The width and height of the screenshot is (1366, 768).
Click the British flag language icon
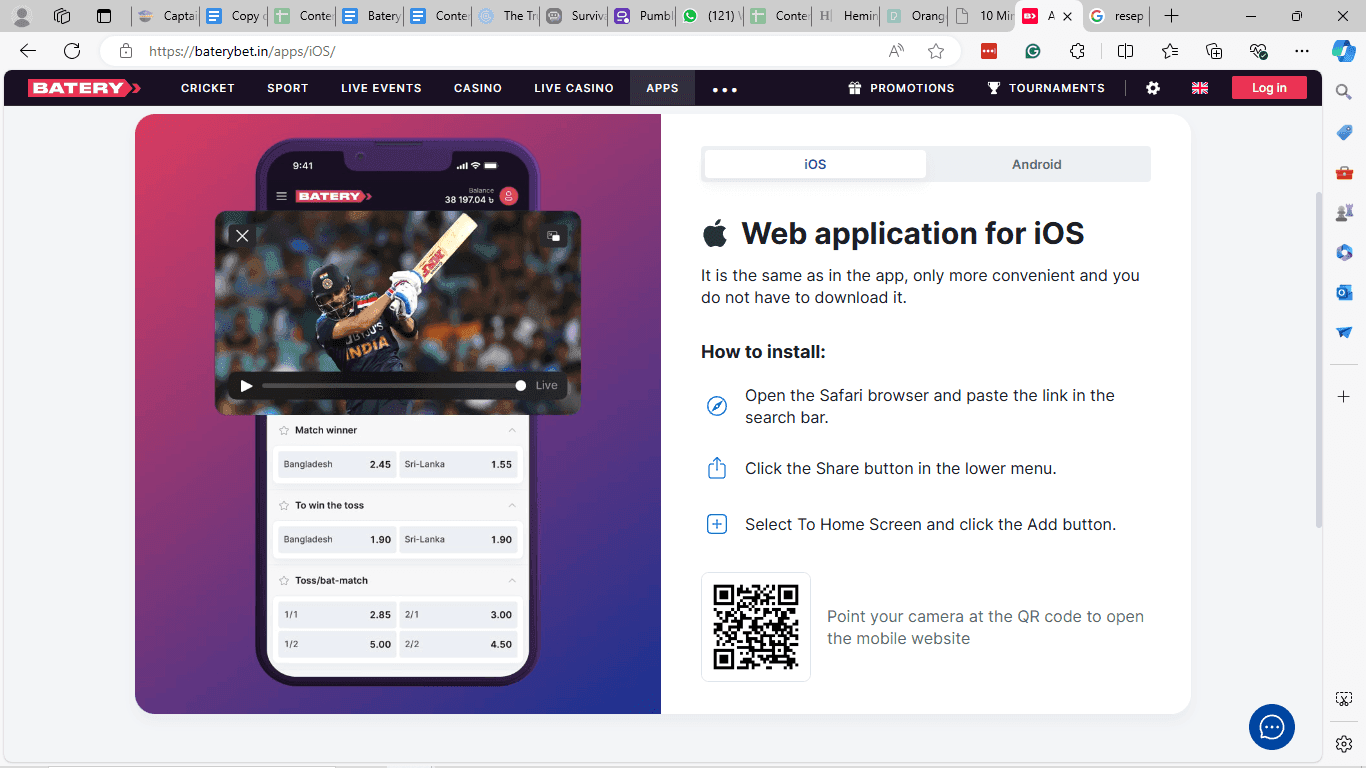click(1199, 88)
